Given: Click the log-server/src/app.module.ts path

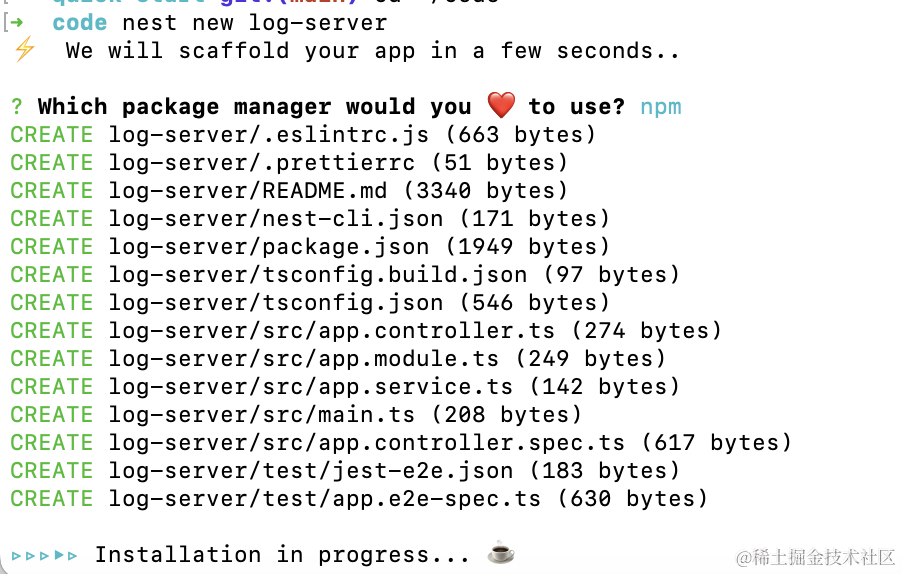Looking at the screenshot, I should 305,358.
